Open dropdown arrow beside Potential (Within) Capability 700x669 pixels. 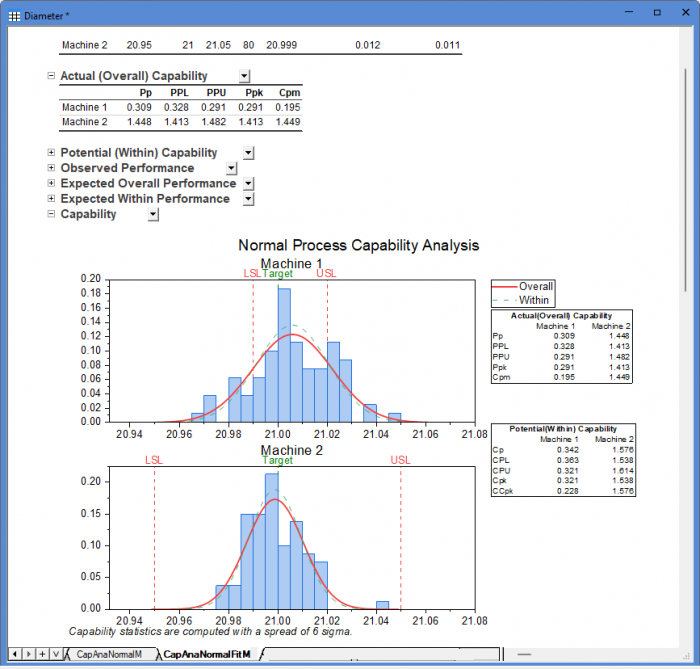click(249, 153)
